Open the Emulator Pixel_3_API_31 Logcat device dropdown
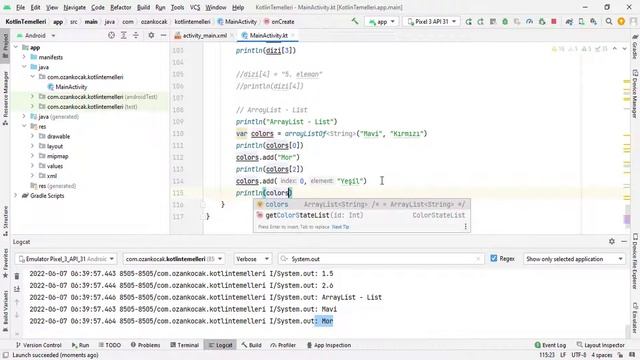640x360 pixels. pos(67,259)
